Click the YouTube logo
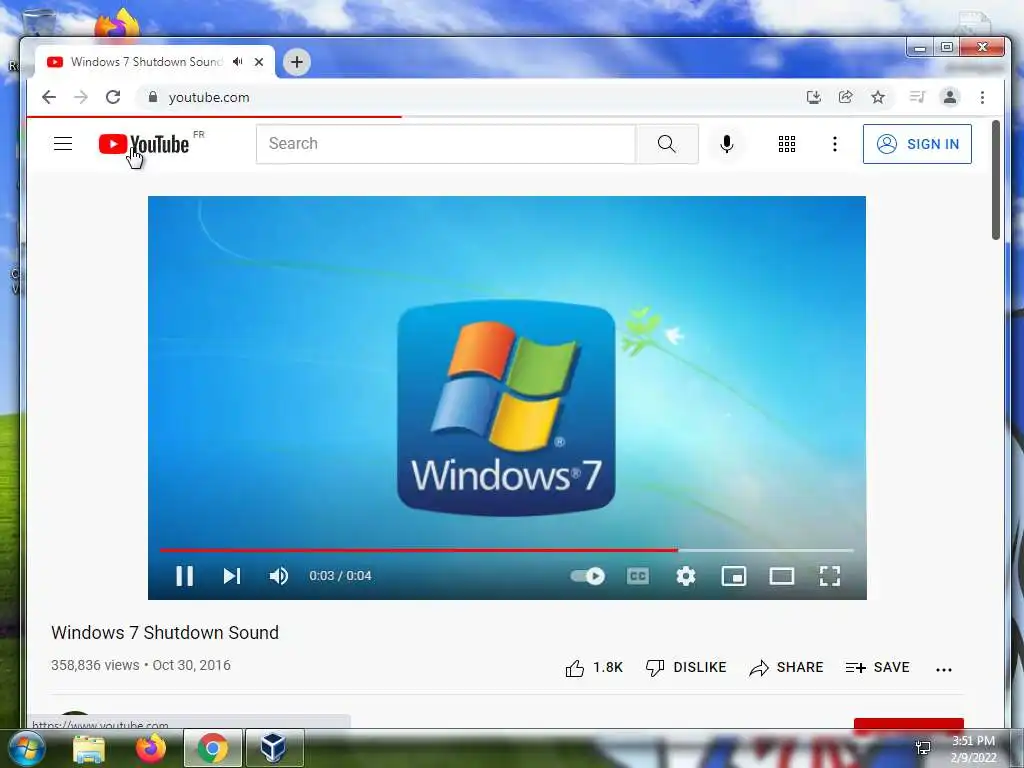This screenshot has height=768, width=1024. pyautogui.click(x=144, y=144)
